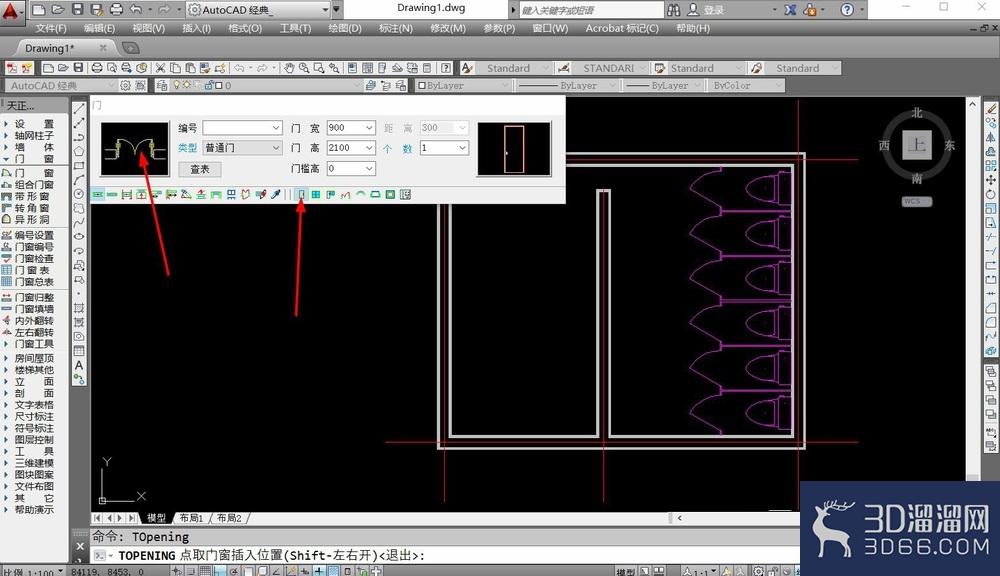Click the free insertion mode icon
This screenshot has height=576, width=1000.
click(x=98, y=195)
